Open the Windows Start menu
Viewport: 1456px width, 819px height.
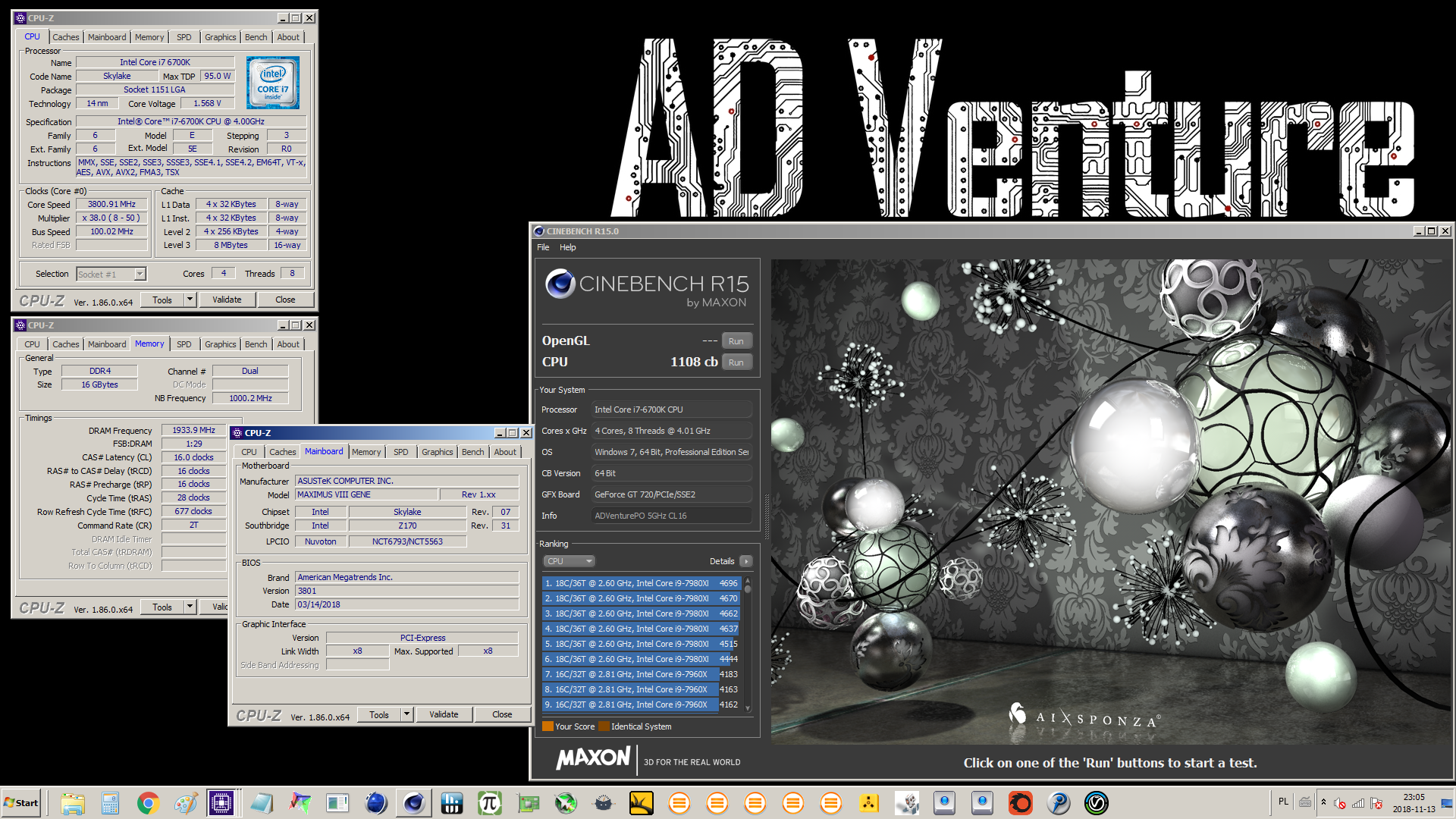tap(21, 803)
